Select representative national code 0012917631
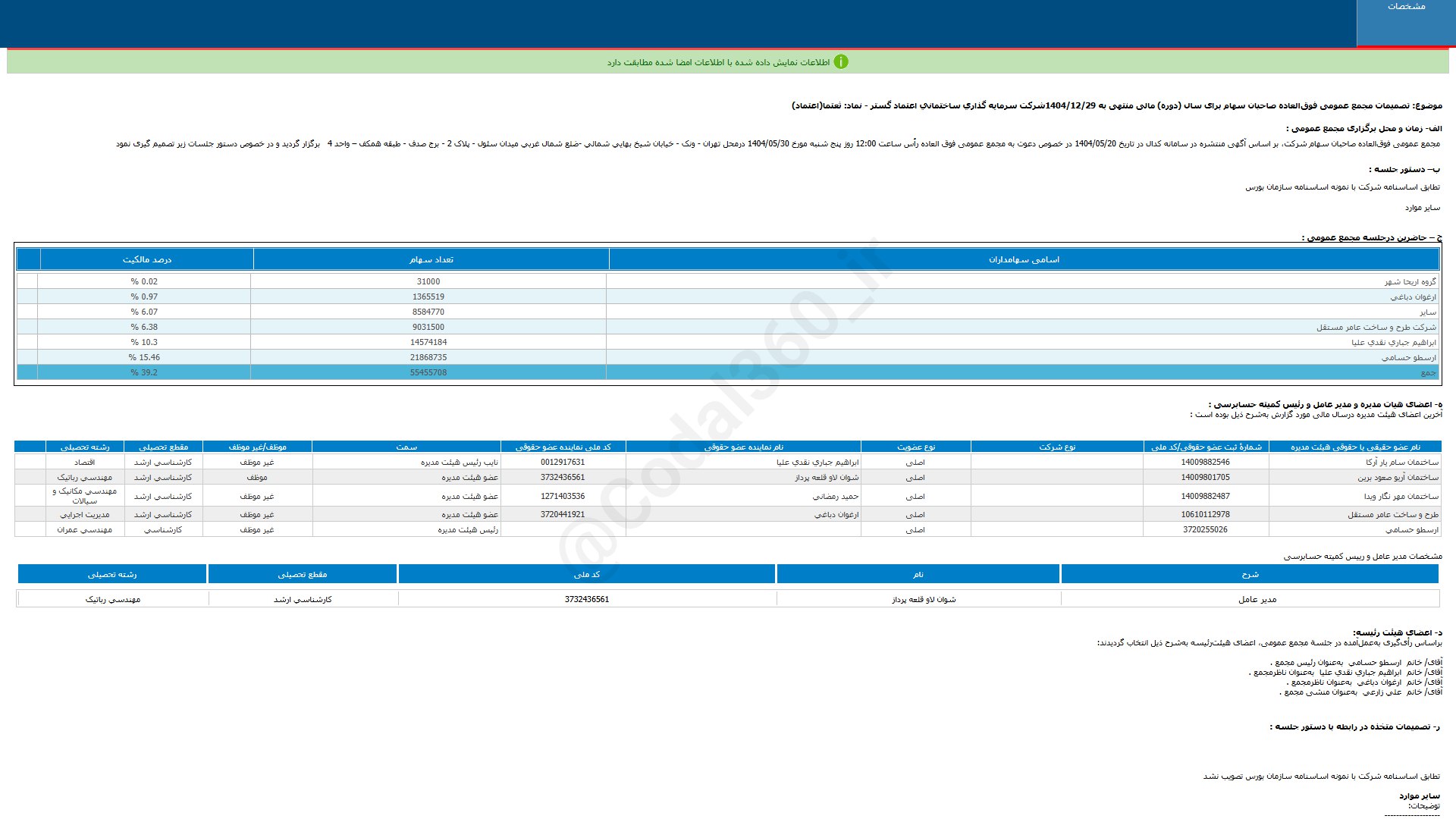 click(x=563, y=462)
